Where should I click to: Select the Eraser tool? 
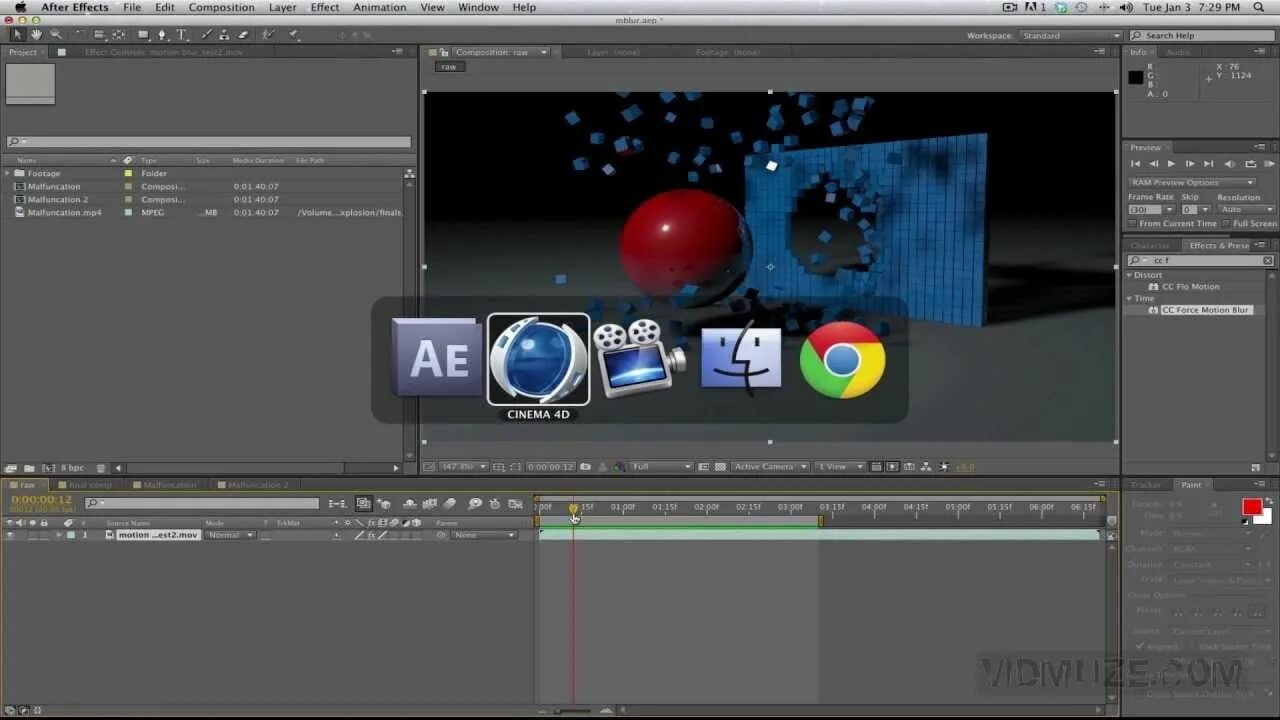tap(242, 35)
